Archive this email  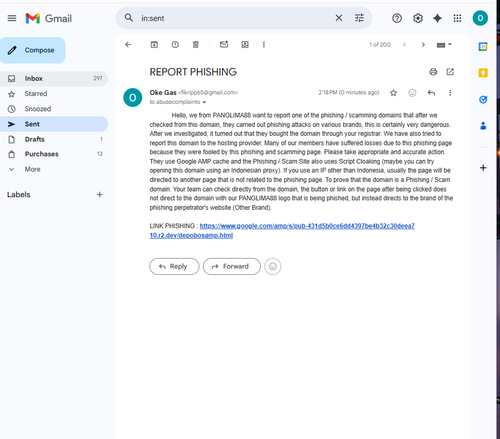(154, 45)
